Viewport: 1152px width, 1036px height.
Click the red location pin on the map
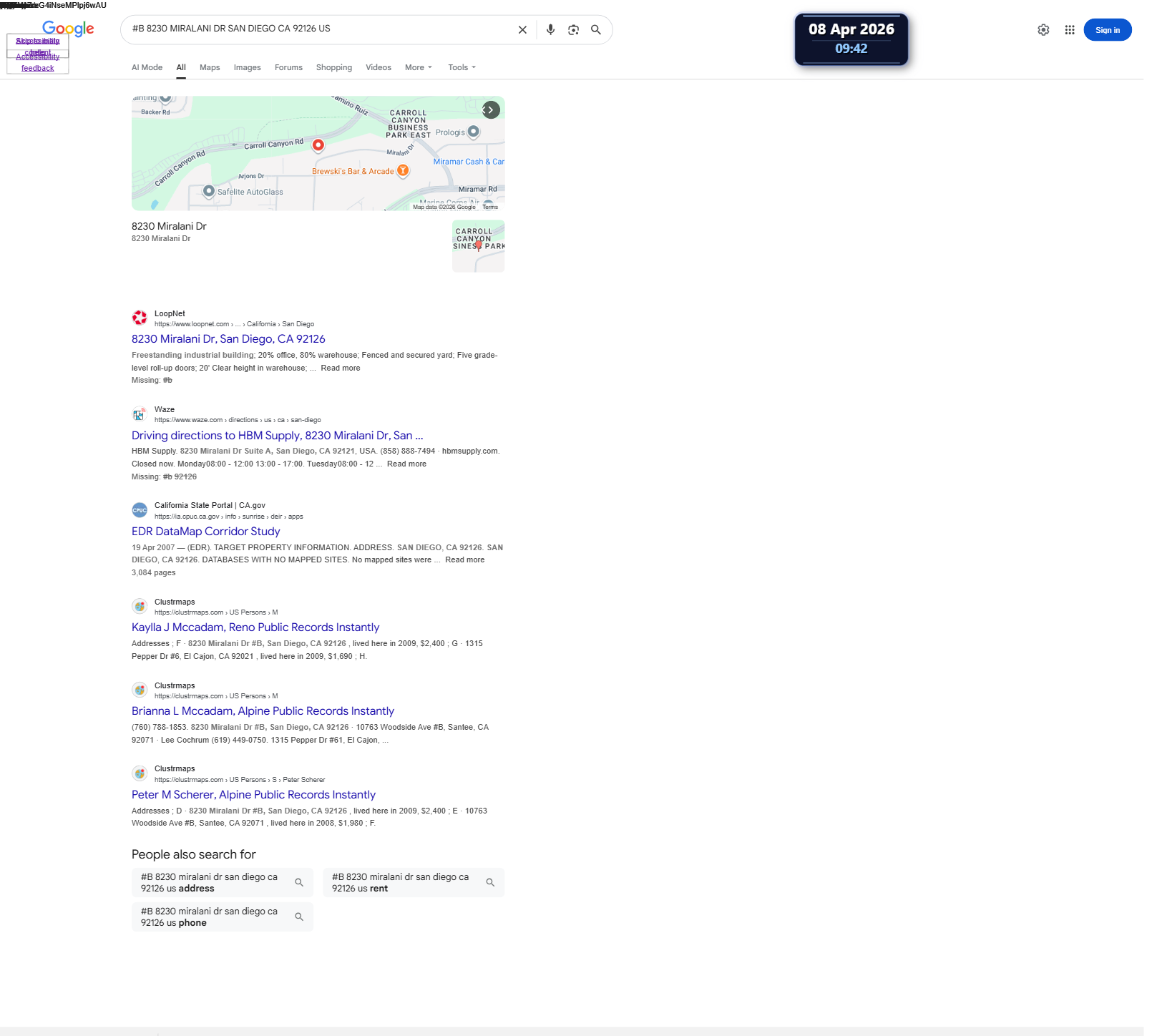pos(318,145)
